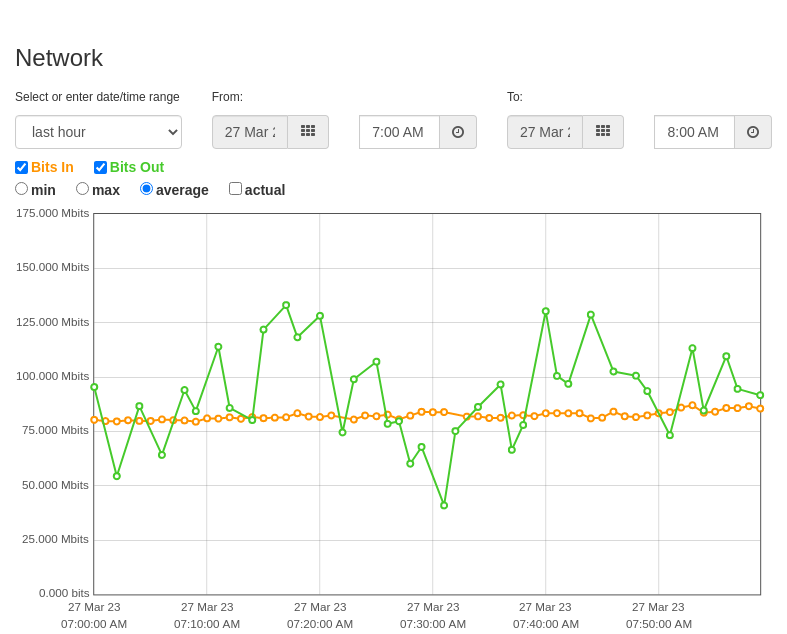The height and width of the screenshot is (634, 787).
Task: Select the average radio button
Action: pyautogui.click(x=146, y=189)
